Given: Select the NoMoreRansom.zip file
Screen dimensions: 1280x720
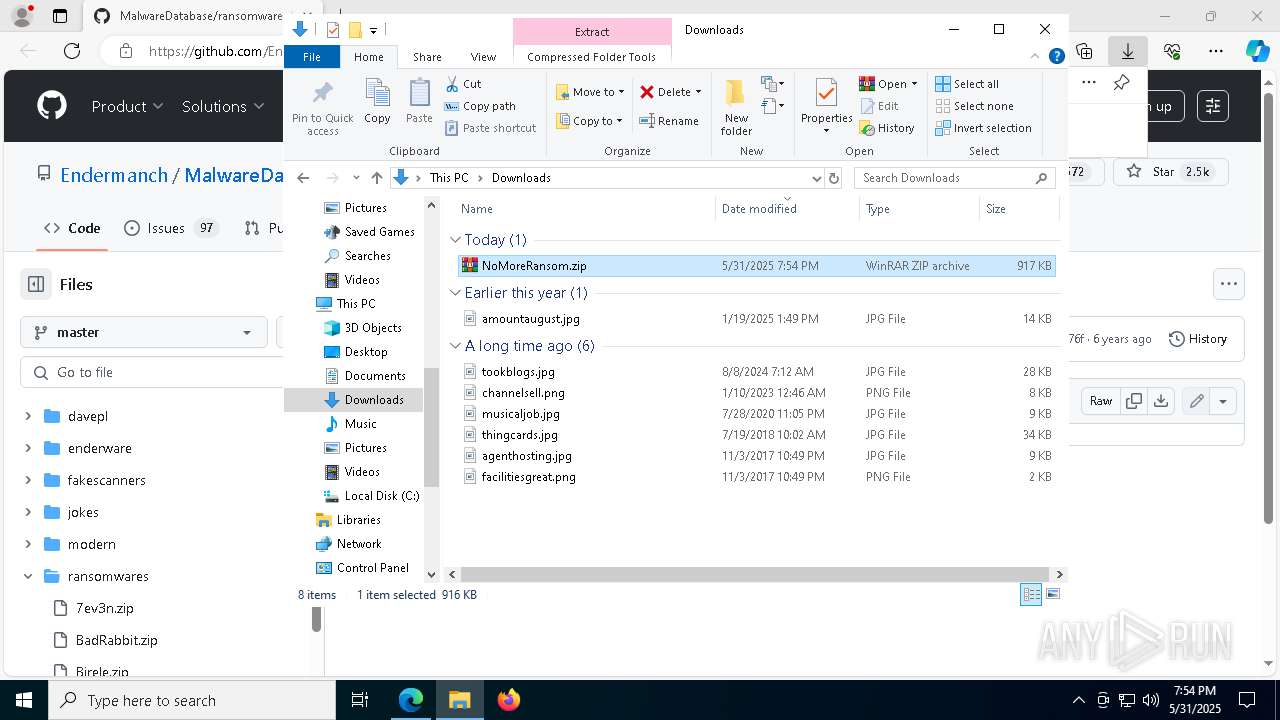Looking at the screenshot, I should click(756, 266).
